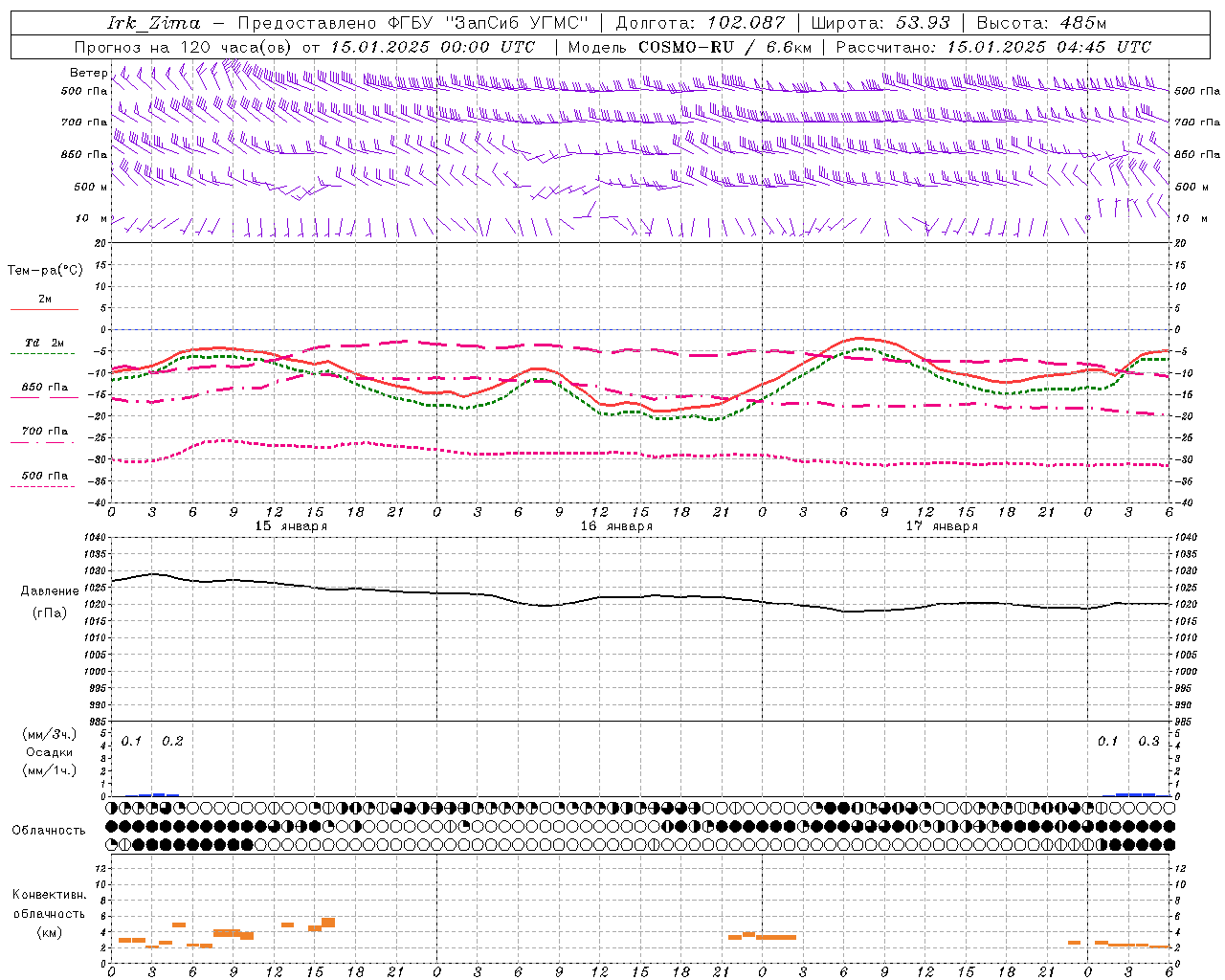Click the station name Irk_Zima in title
Viewport: 1225px width, 980px height.
[154, 23]
